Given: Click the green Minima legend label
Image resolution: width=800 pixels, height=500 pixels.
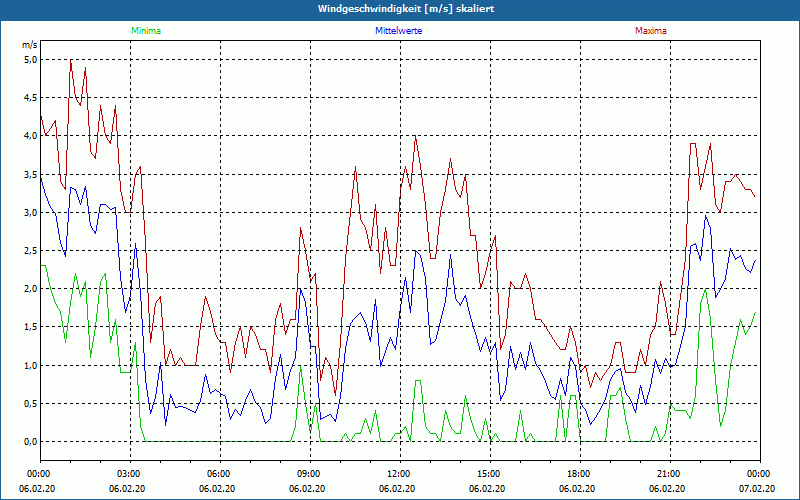Looking at the screenshot, I should click(146, 31).
